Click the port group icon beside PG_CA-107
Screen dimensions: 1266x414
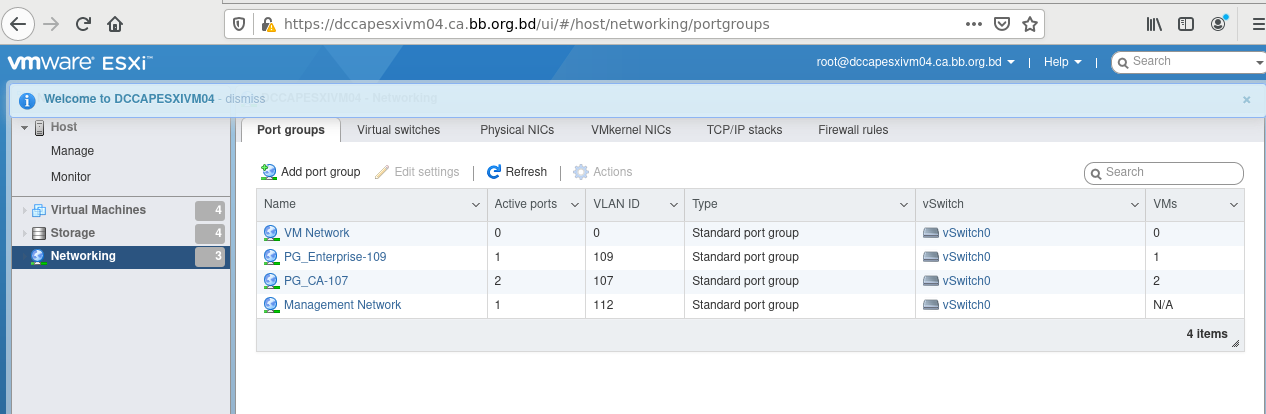(271, 281)
